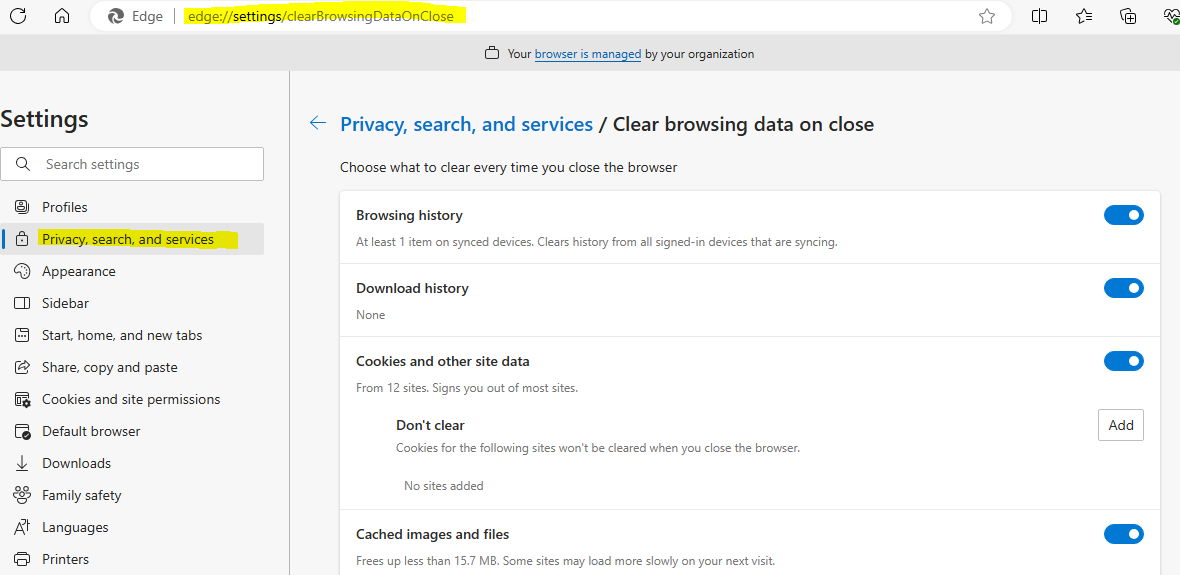Image resolution: width=1180 pixels, height=575 pixels.
Task: Click the Printers icon
Action: tap(22, 559)
